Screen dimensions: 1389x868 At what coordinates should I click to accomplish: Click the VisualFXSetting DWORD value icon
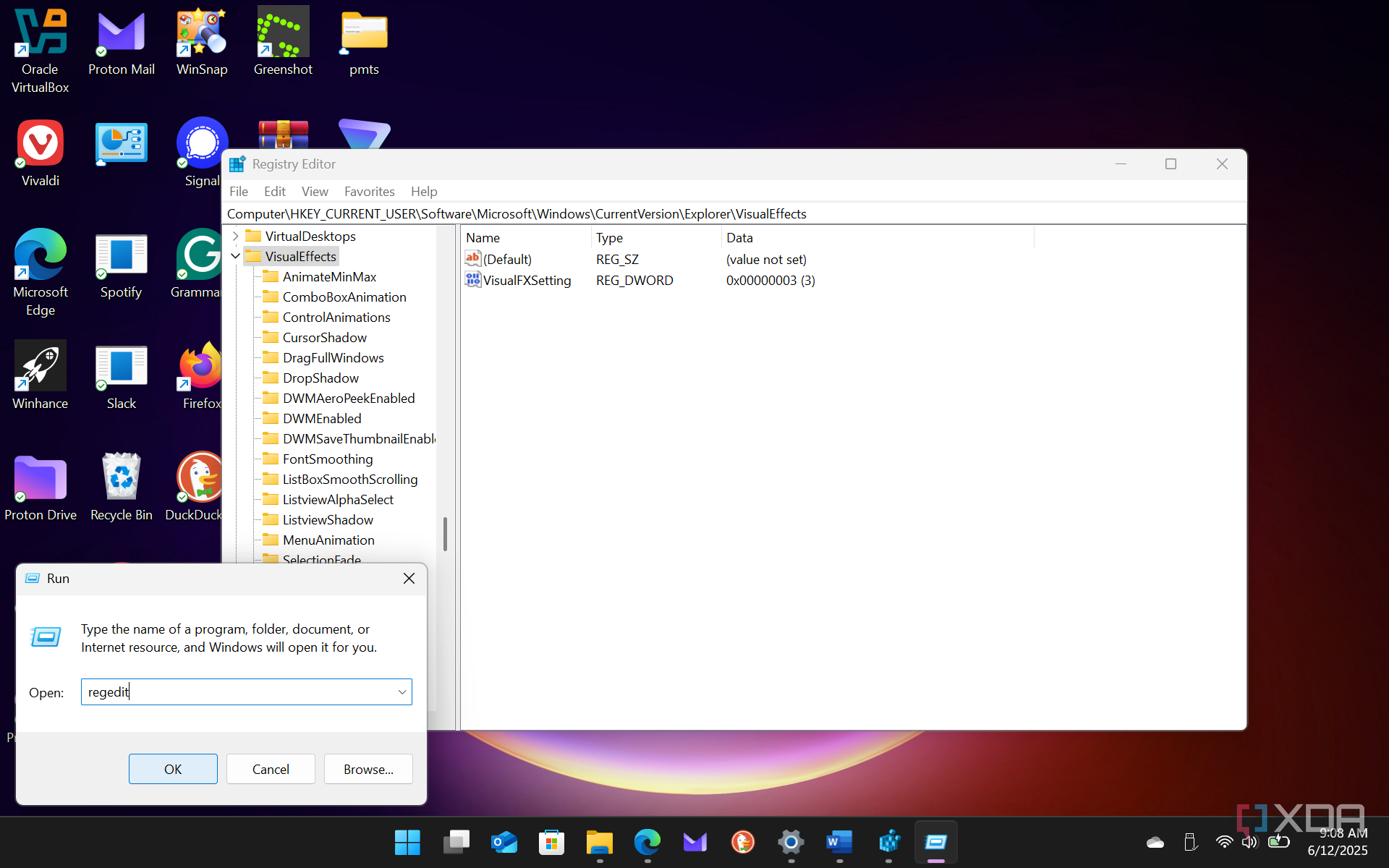473,280
